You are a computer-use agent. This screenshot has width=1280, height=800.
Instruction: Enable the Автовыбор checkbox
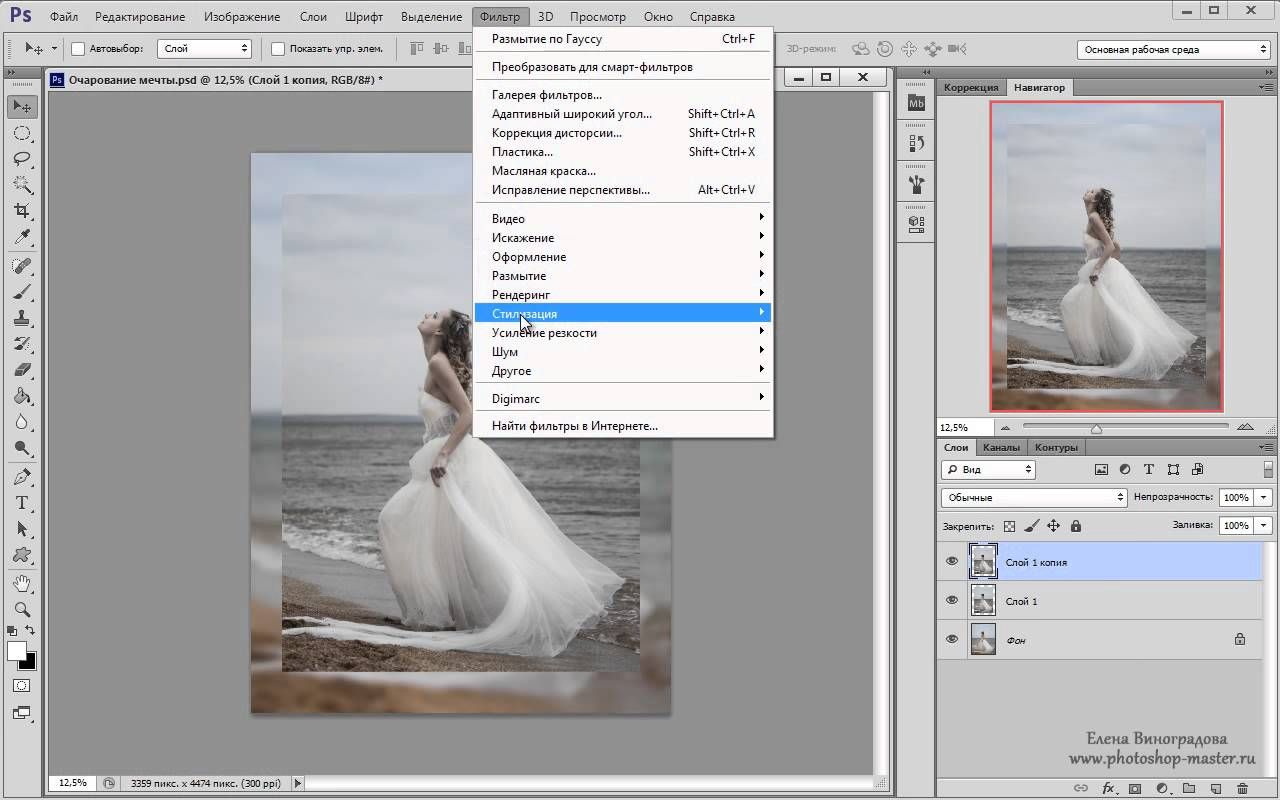78,49
